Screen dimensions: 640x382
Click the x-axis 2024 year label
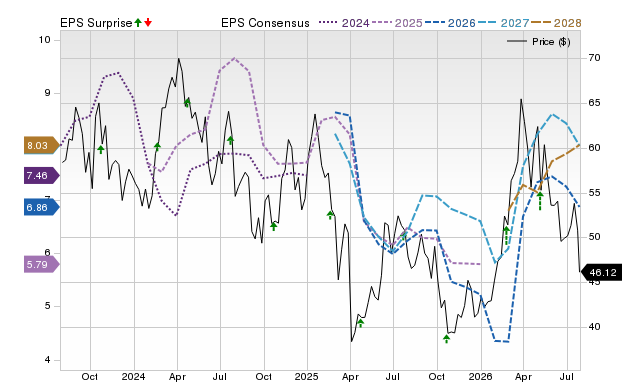(133, 376)
